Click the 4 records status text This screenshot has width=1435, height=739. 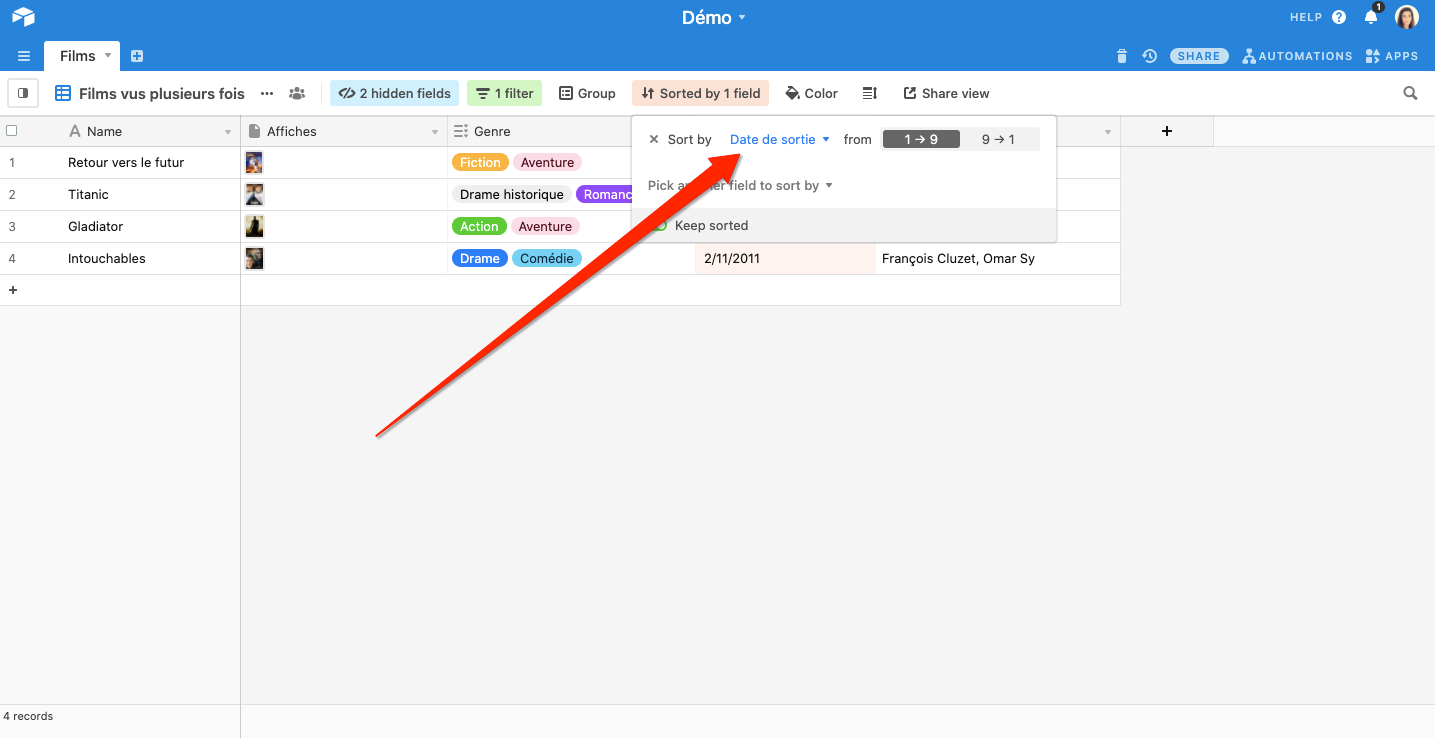tap(28, 716)
